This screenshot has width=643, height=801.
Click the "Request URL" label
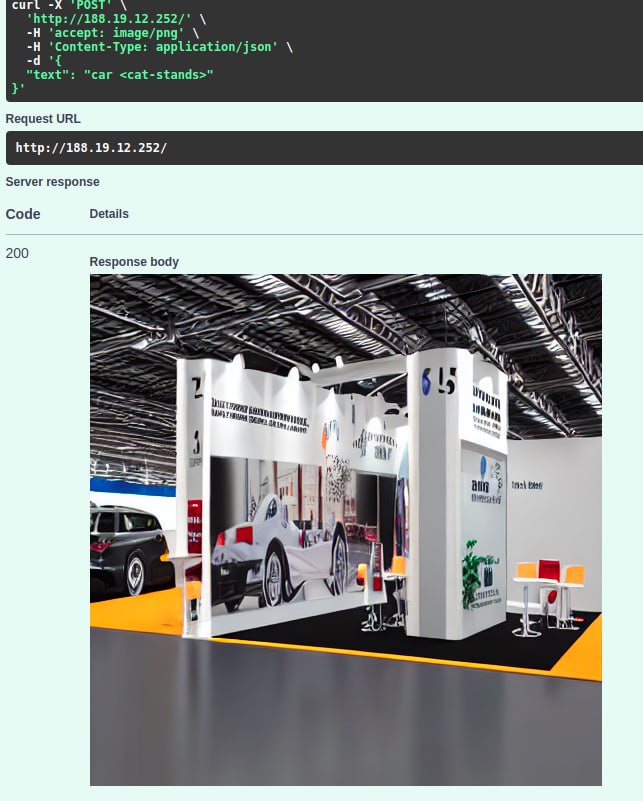pyautogui.click(x=43, y=119)
